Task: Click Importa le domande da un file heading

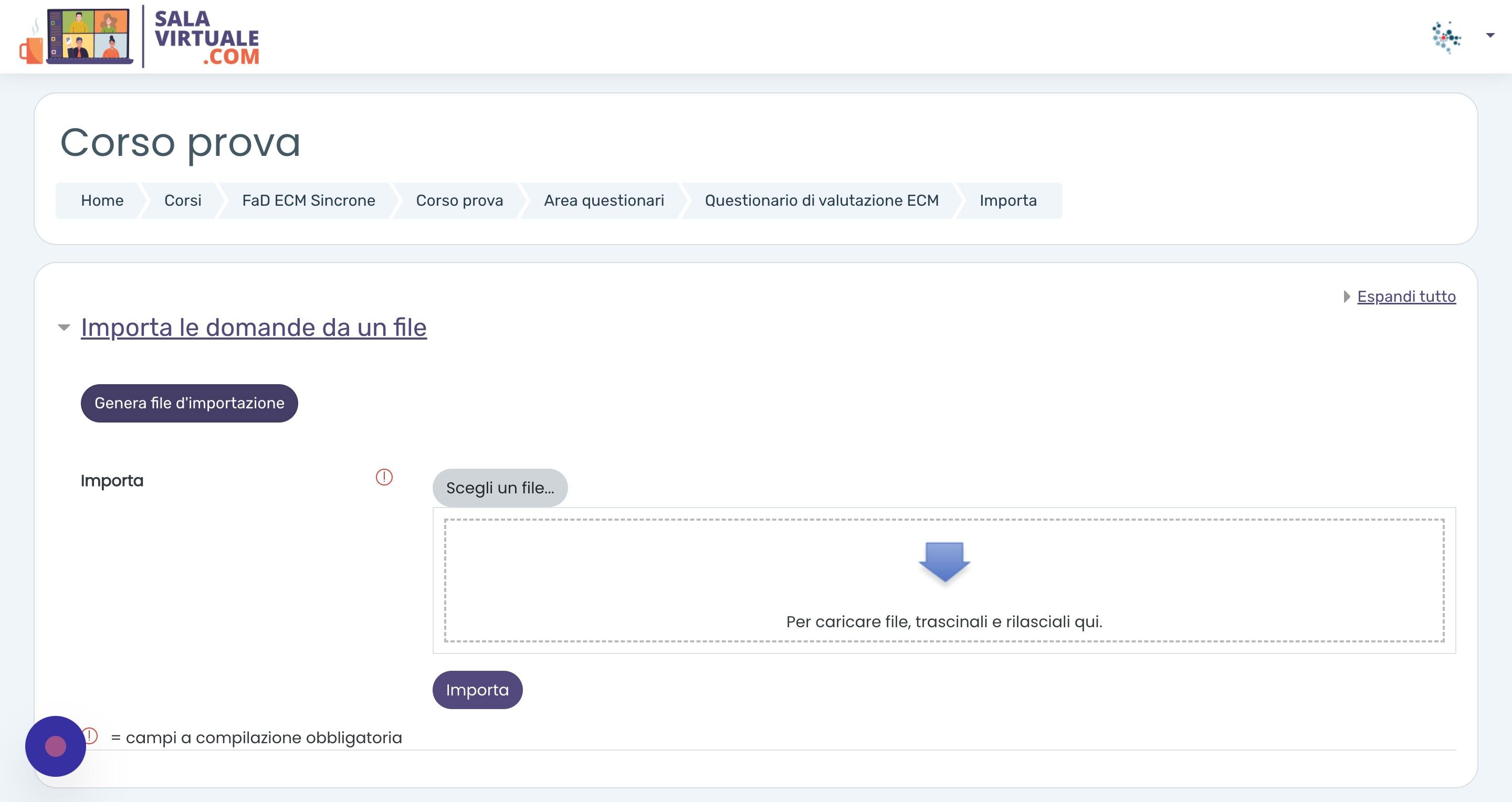Action: point(254,328)
